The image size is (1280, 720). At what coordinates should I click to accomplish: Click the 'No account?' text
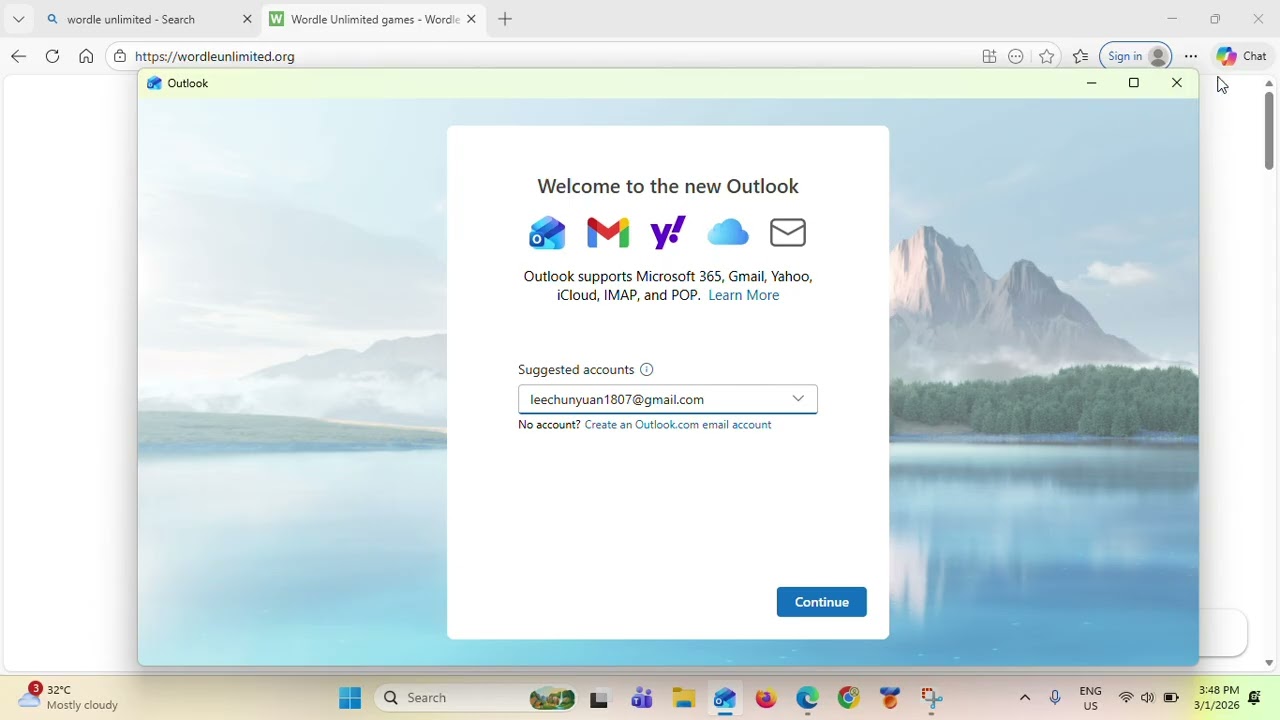tap(549, 425)
